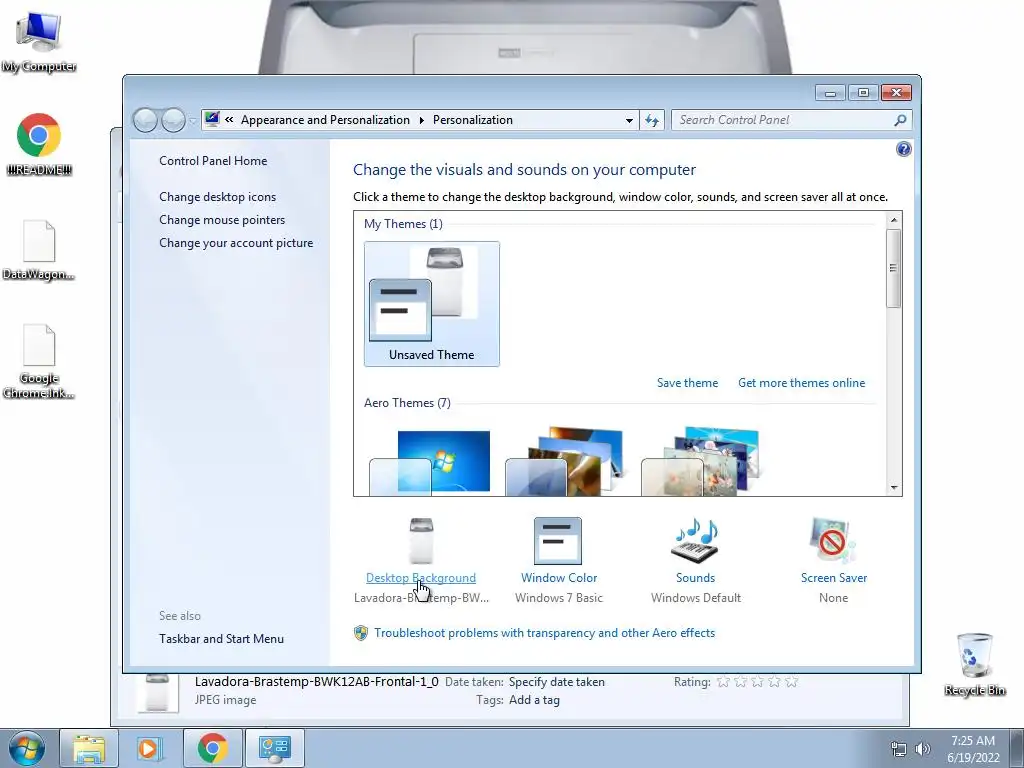Click the themes list scroll up arrow

coord(893,220)
